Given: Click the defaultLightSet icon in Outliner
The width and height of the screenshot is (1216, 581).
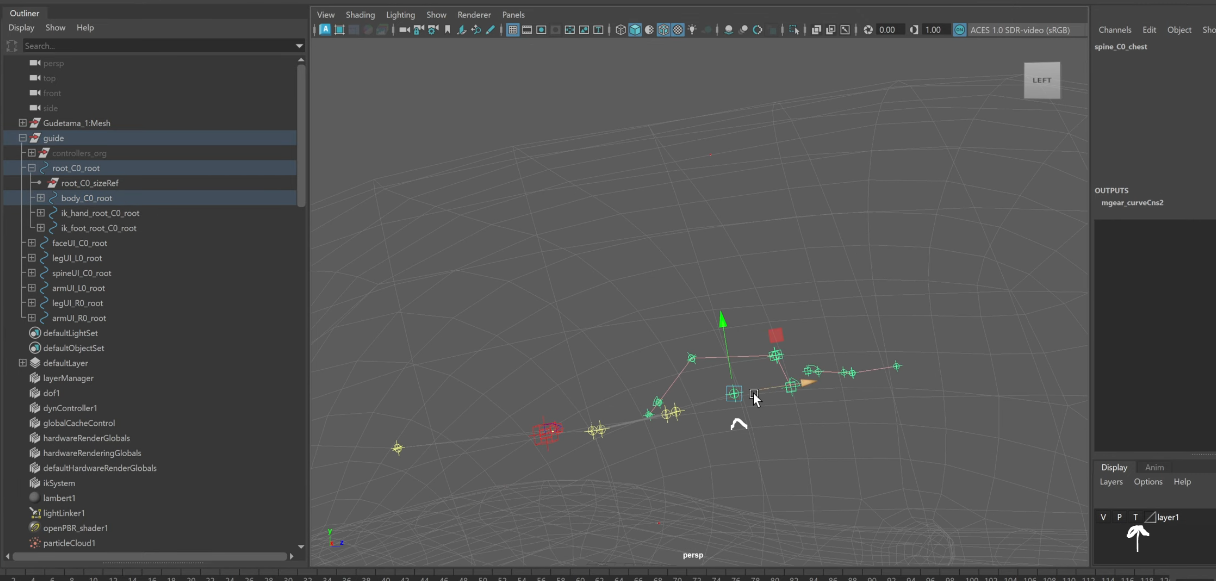Looking at the screenshot, I should pos(35,333).
